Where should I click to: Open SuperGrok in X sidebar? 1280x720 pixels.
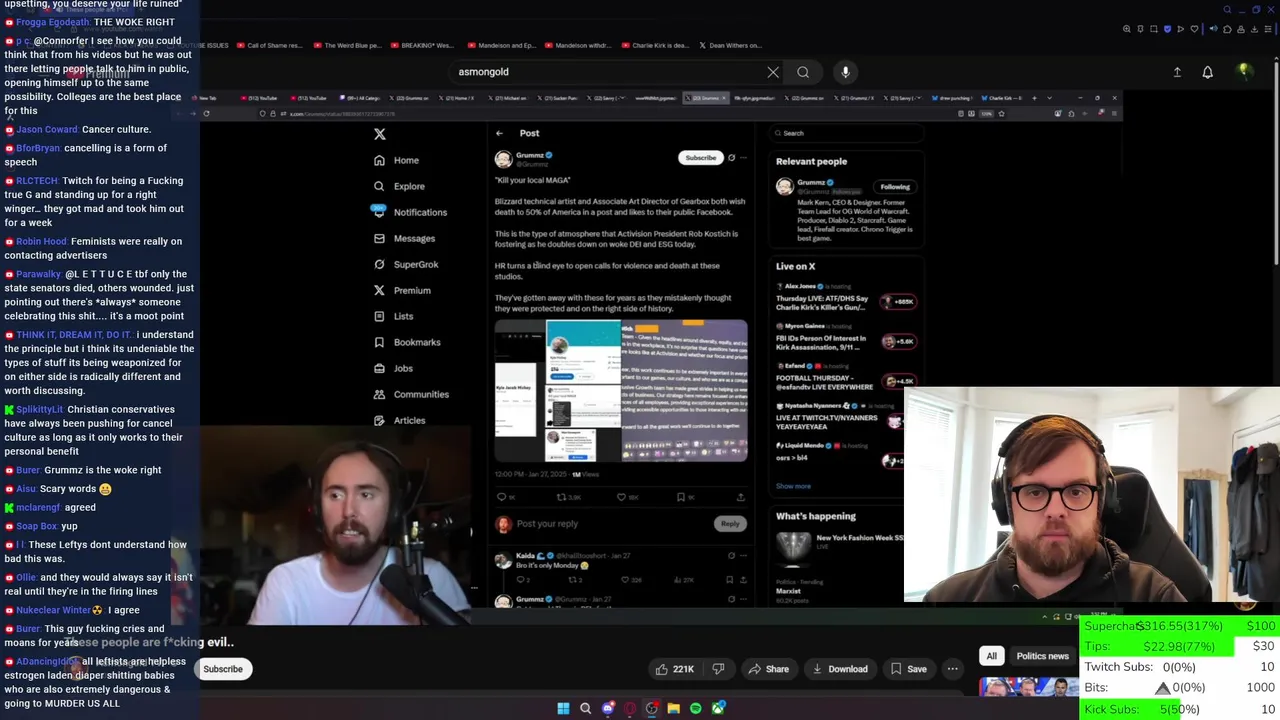(x=405, y=264)
